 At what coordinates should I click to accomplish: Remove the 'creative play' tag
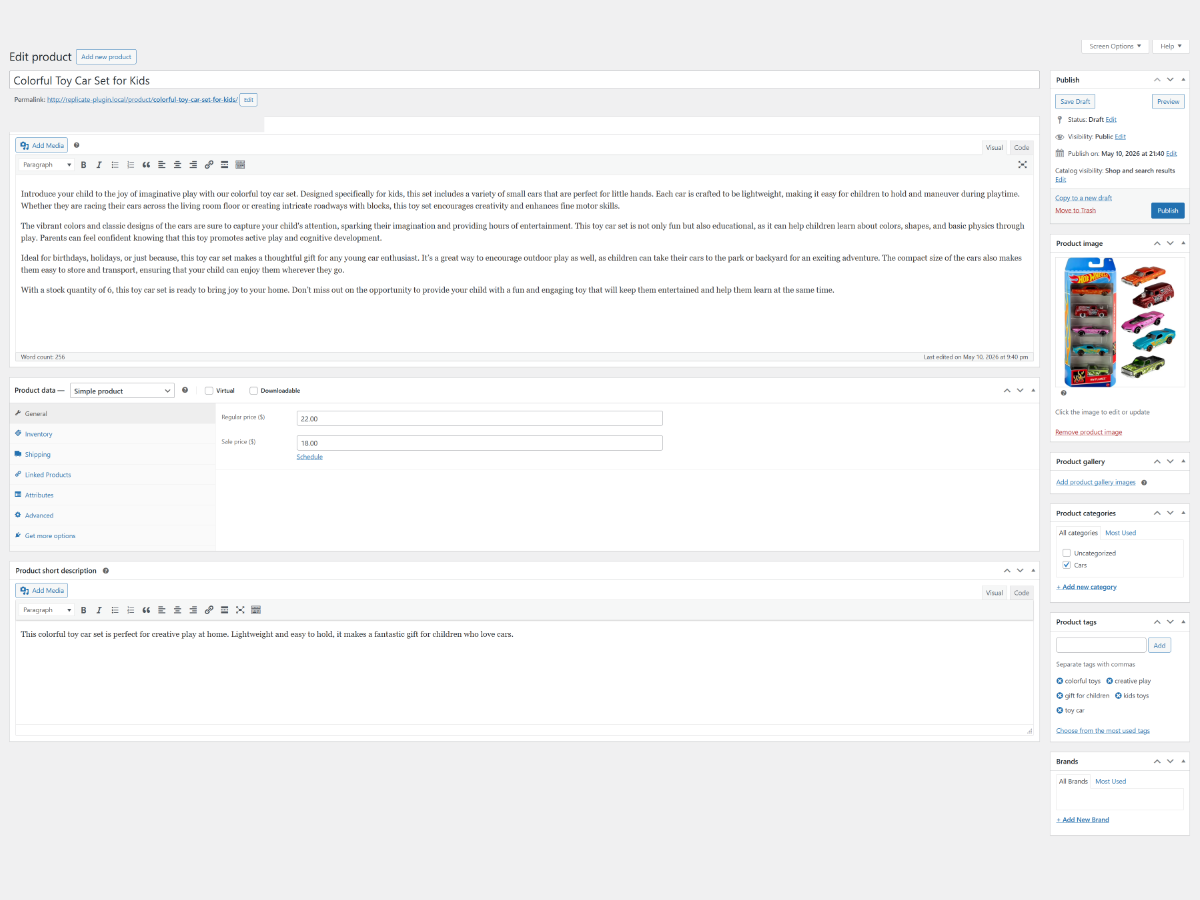[x=1110, y=681]
